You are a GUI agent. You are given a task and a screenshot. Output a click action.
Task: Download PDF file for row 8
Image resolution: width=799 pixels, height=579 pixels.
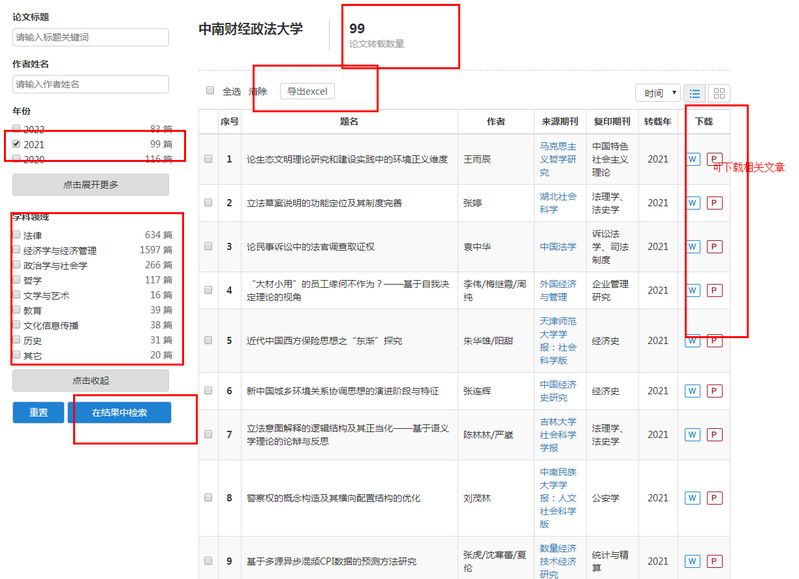click(x=714, y=497)
